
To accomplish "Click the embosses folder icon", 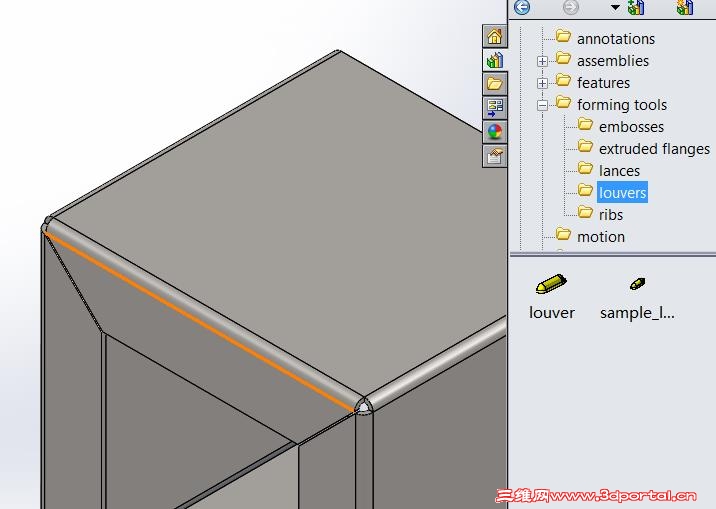I will pos(585,124).
